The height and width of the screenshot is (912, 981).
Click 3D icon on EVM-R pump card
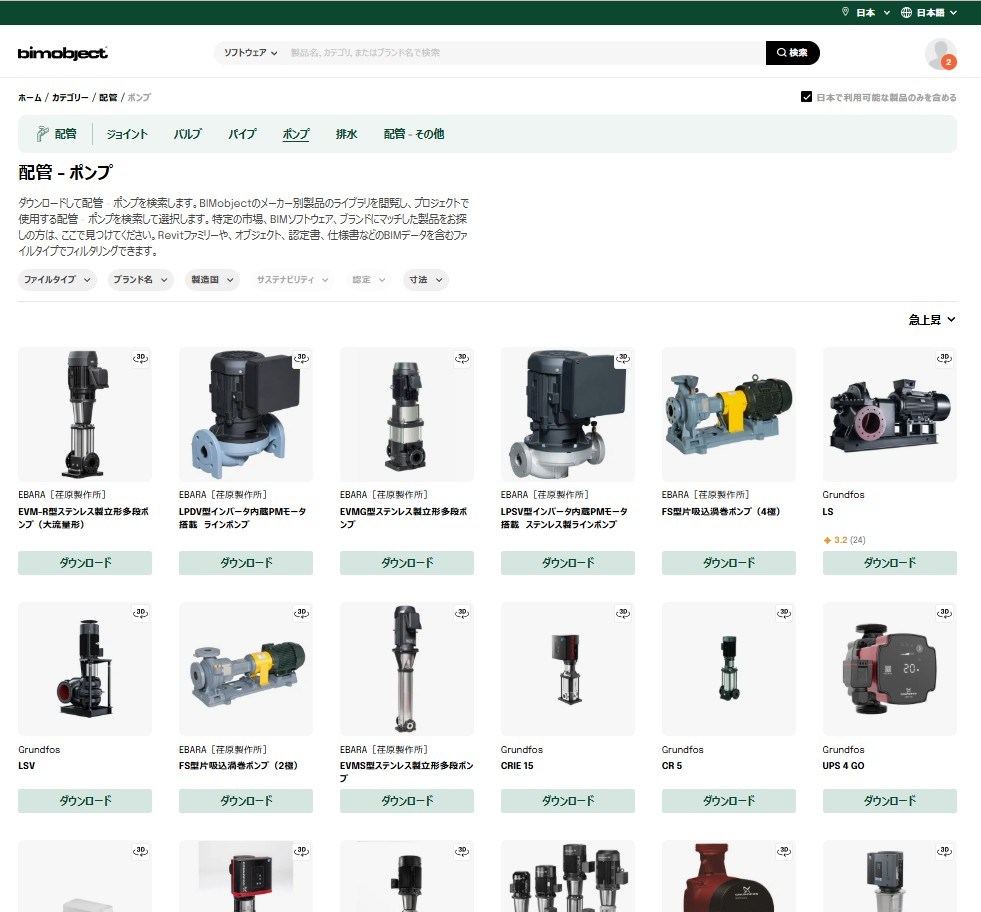[141, 358]
